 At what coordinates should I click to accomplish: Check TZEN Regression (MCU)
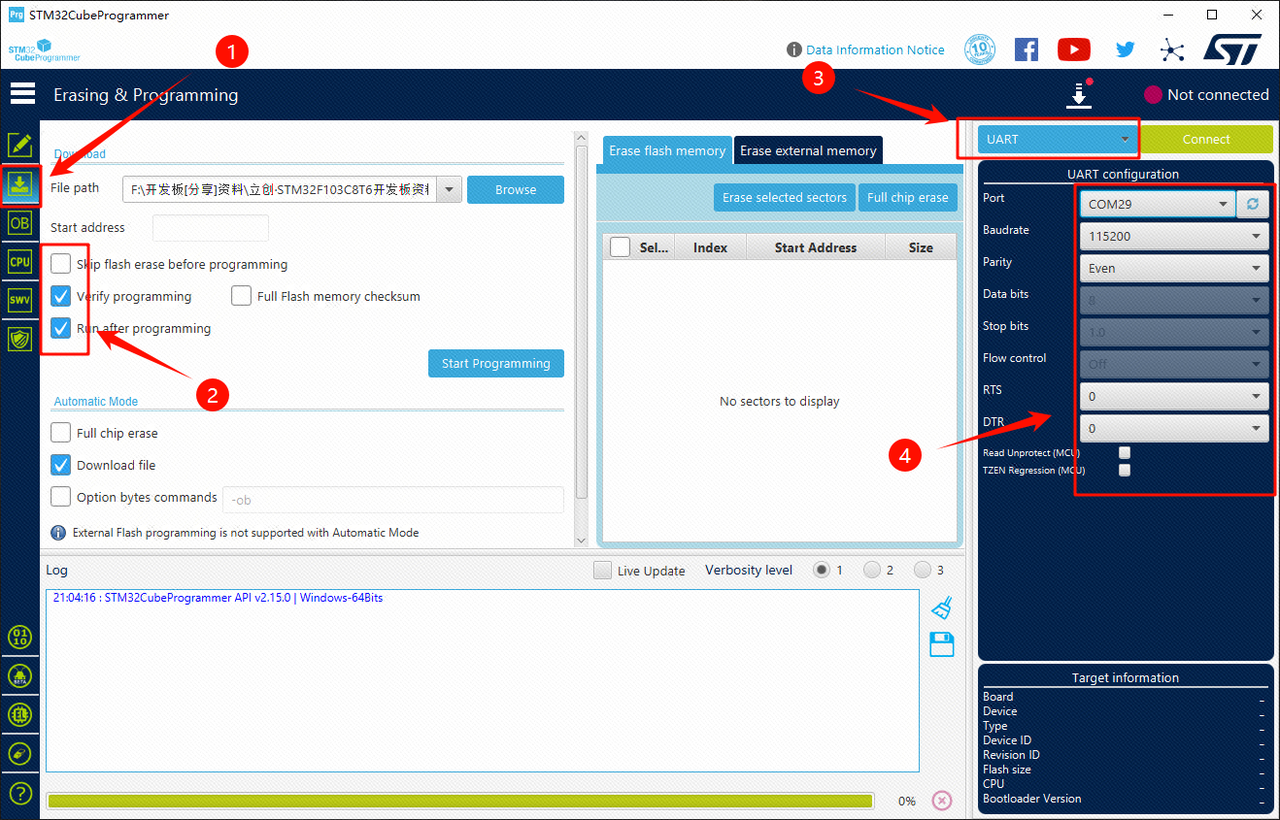click(x=1125, y=470)
